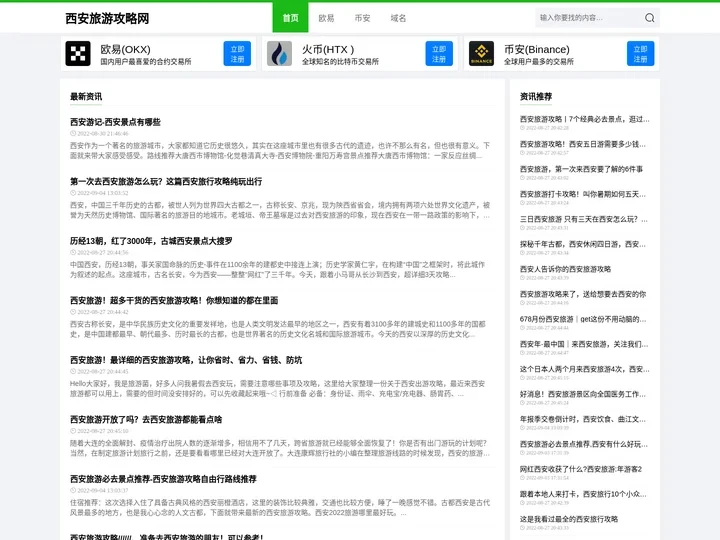The image size is (720, 540).
Task: Open sidebar link 跟着本地人来打卡
Action: [x=583, y=494]
